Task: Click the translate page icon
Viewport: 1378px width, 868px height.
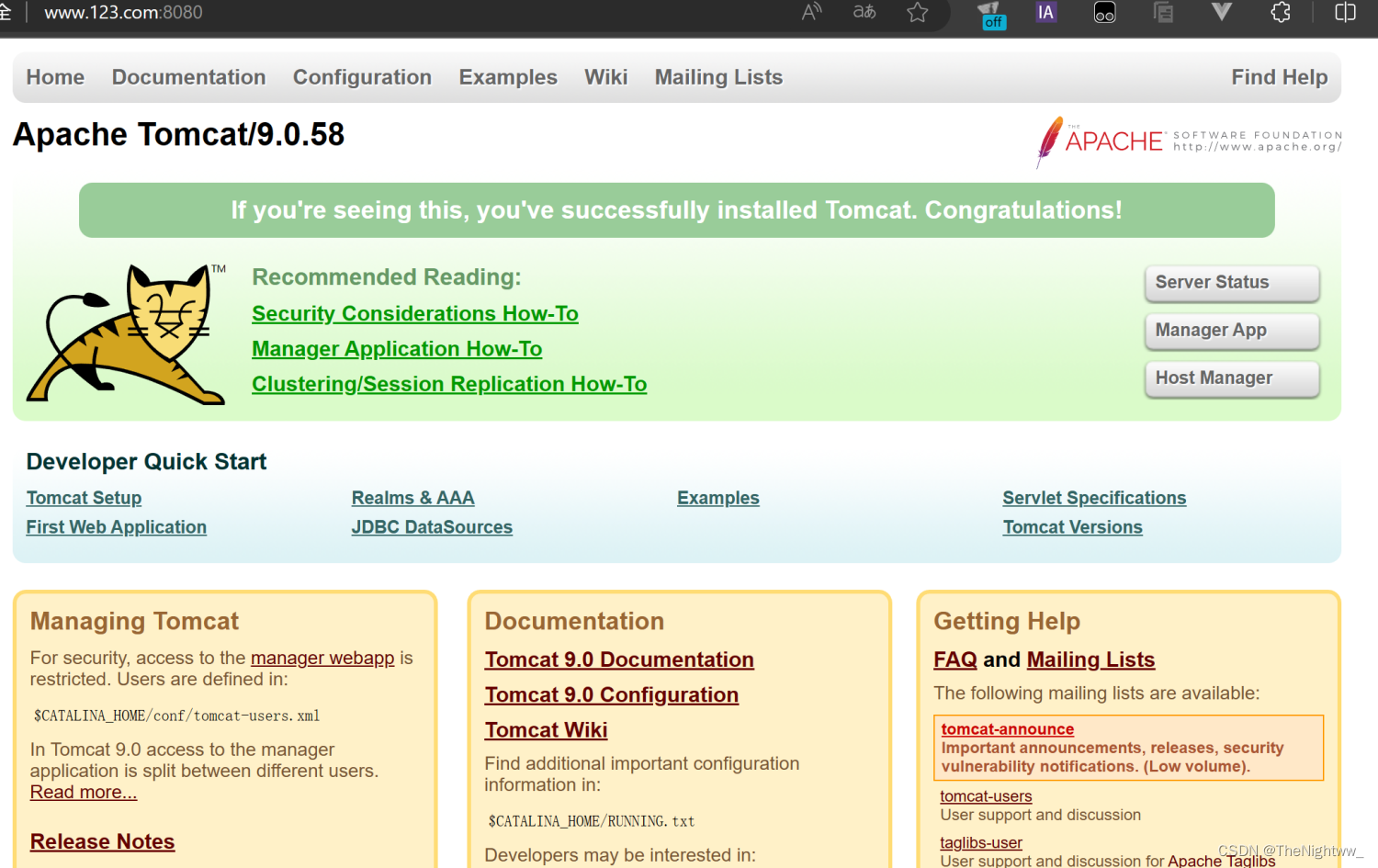Action: 864,12
